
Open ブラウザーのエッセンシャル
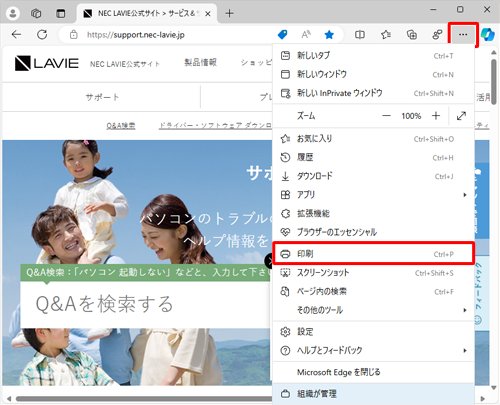(373, 232)
